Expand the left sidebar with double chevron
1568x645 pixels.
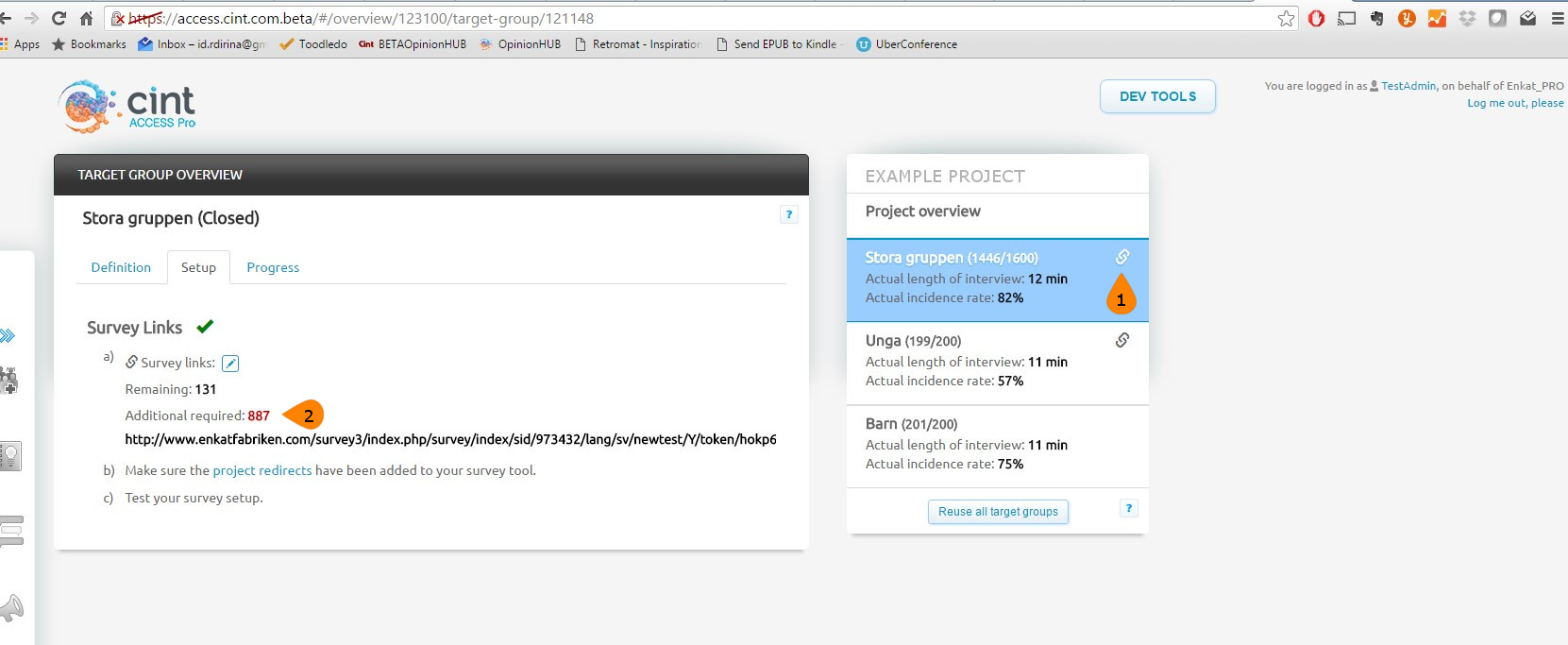(8, 335)
